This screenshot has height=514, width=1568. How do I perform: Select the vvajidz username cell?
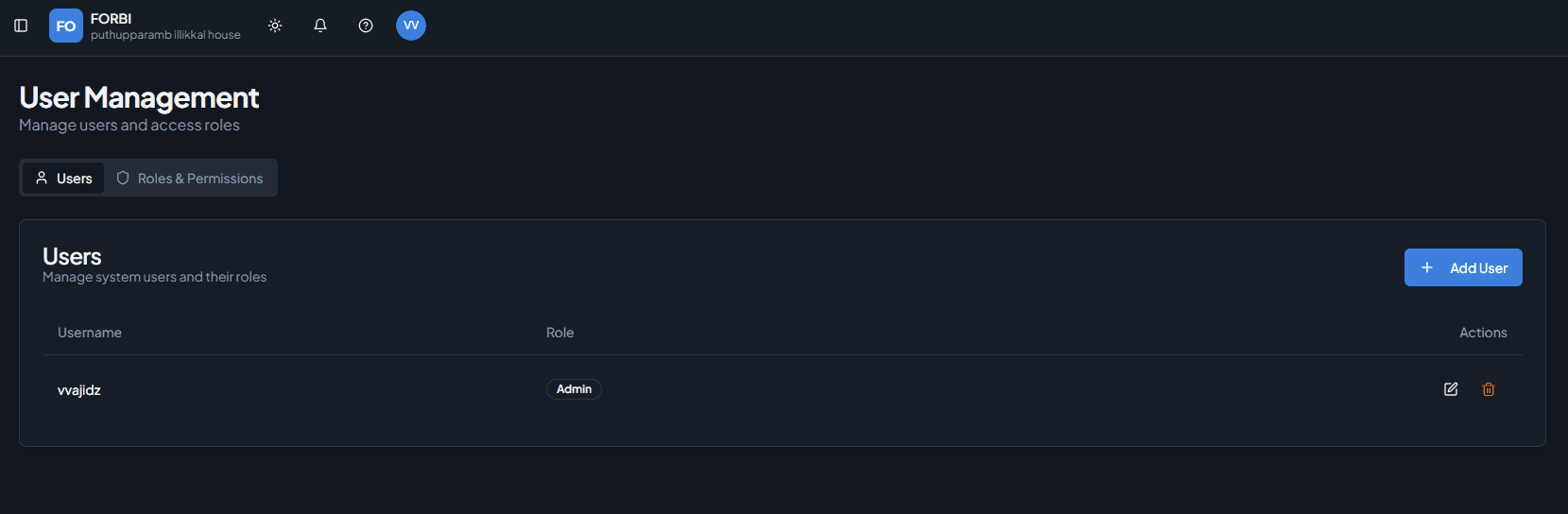(79, 390)
